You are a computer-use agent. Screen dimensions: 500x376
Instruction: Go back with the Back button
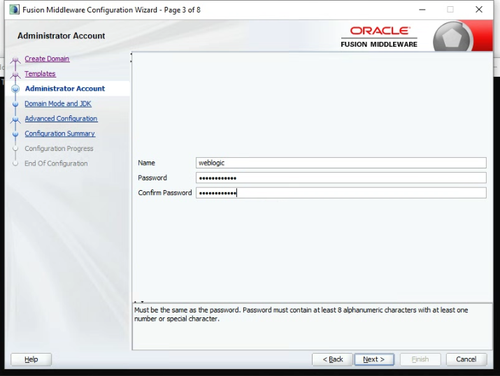332,359
